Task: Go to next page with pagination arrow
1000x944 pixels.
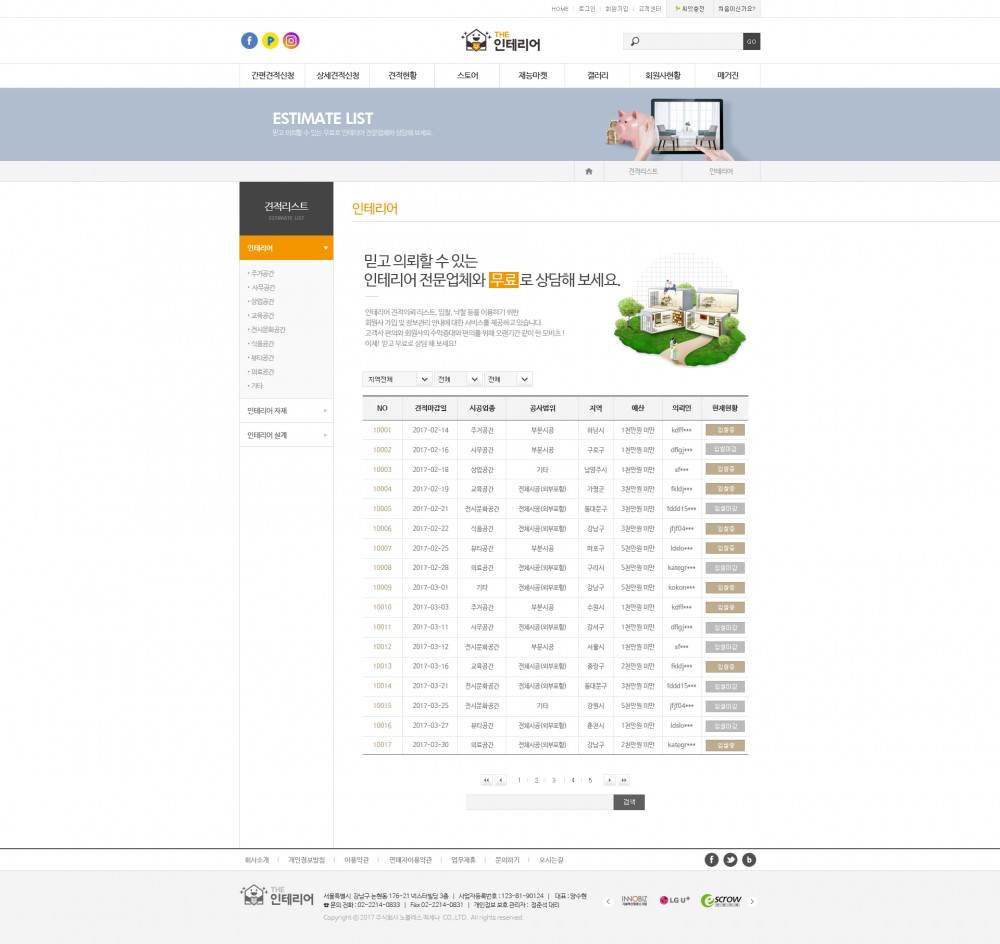Action: [x=609, y=780]
